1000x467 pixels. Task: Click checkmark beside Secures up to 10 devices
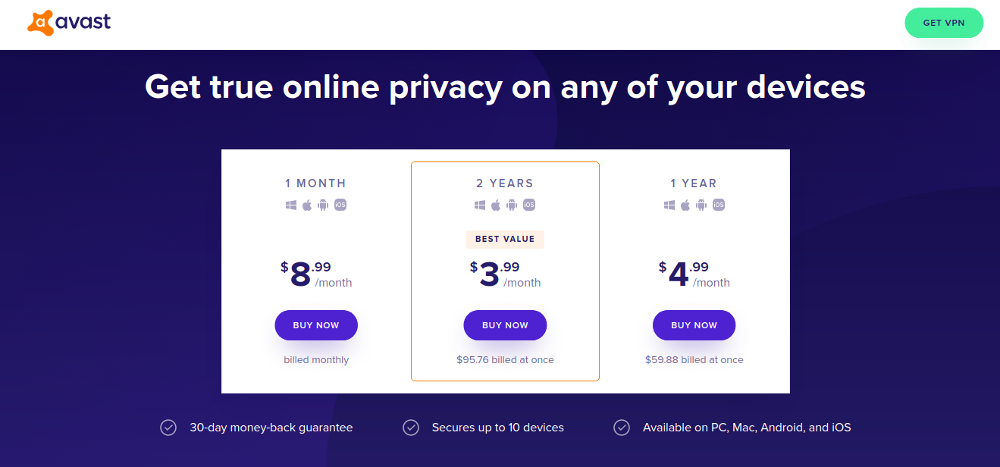click(x=411, y=428)
